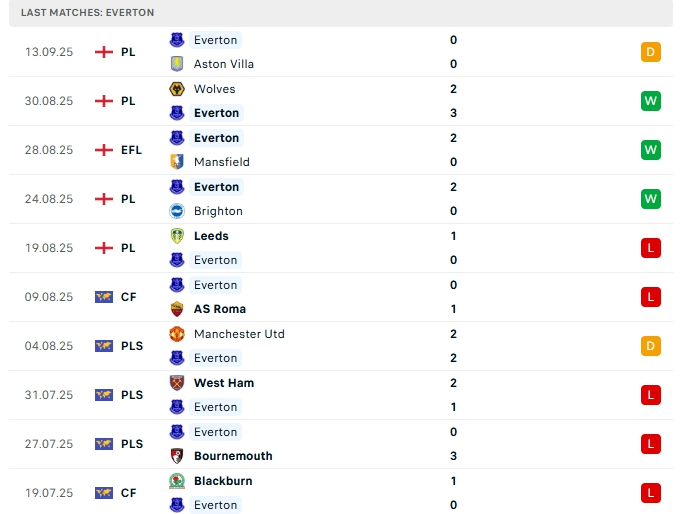Open the AS Roma team link
The height and width of the screenshot is (514, 681).
[x=219, y=309]
